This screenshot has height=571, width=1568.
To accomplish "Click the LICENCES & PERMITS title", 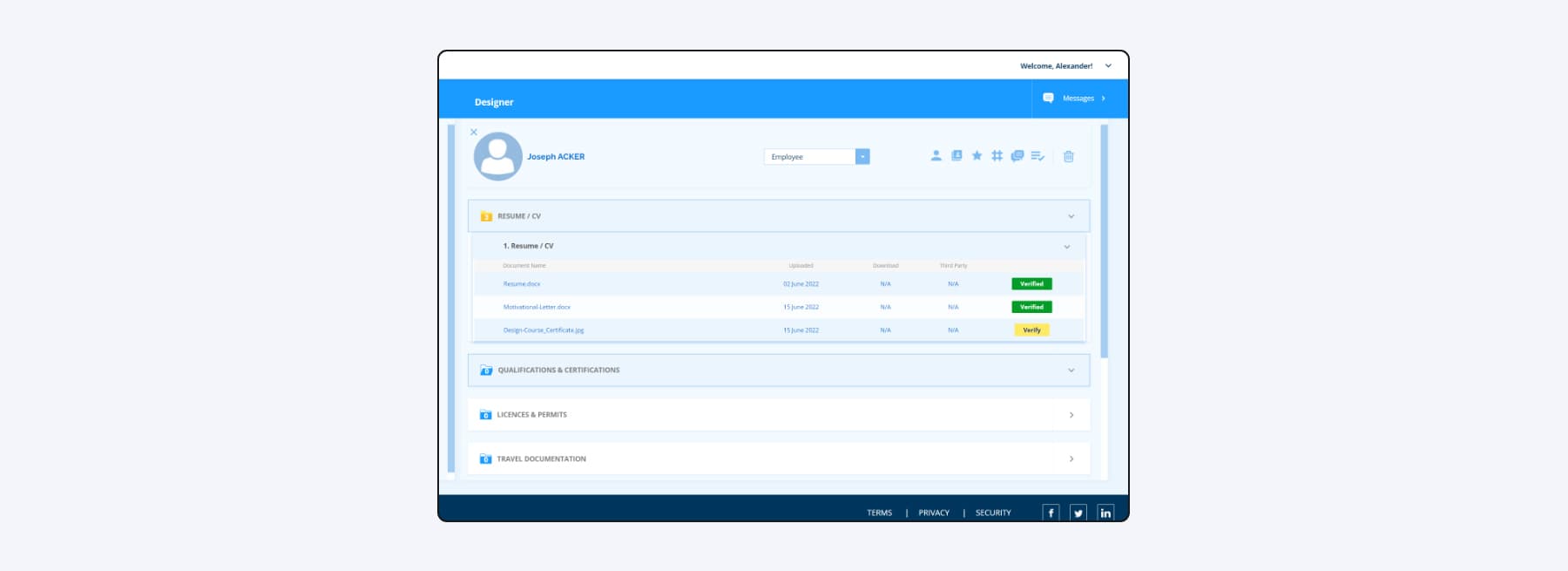I will [x=531, y=415].
